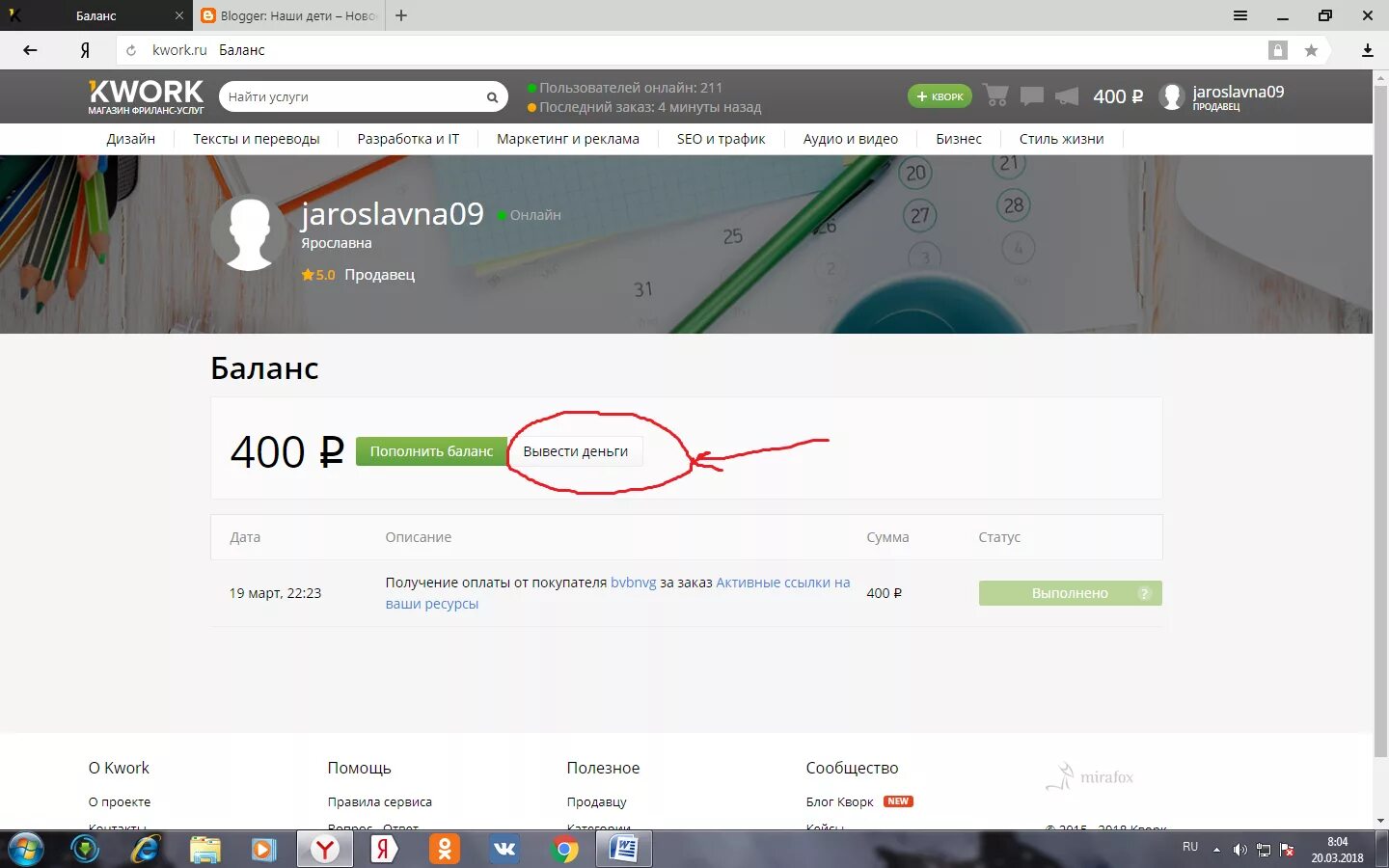Click the address bar lock icon
The image size is (1389, 868).
click(x=1278, y=50)
